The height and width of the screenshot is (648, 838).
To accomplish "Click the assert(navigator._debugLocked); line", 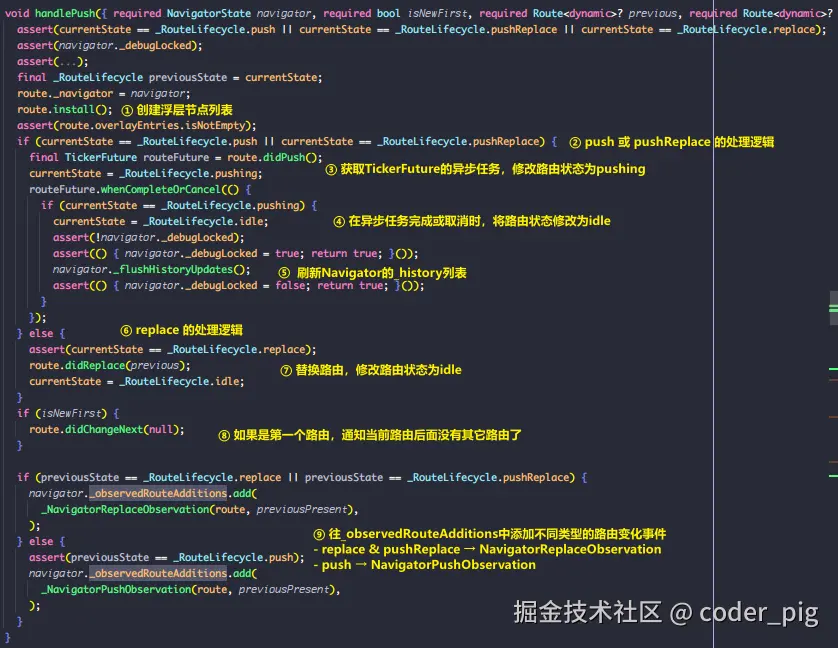I will click(110, 45).
